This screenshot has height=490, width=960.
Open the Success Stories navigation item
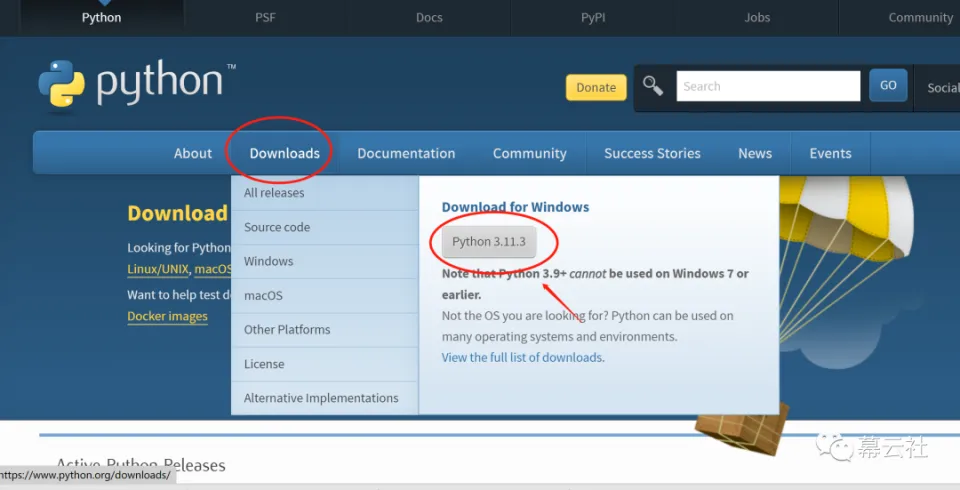[652, 153]
